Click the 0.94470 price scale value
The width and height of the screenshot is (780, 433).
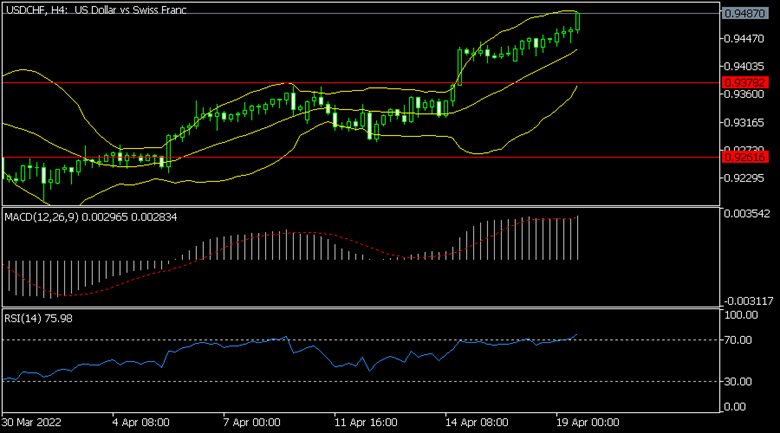(744, 38)
